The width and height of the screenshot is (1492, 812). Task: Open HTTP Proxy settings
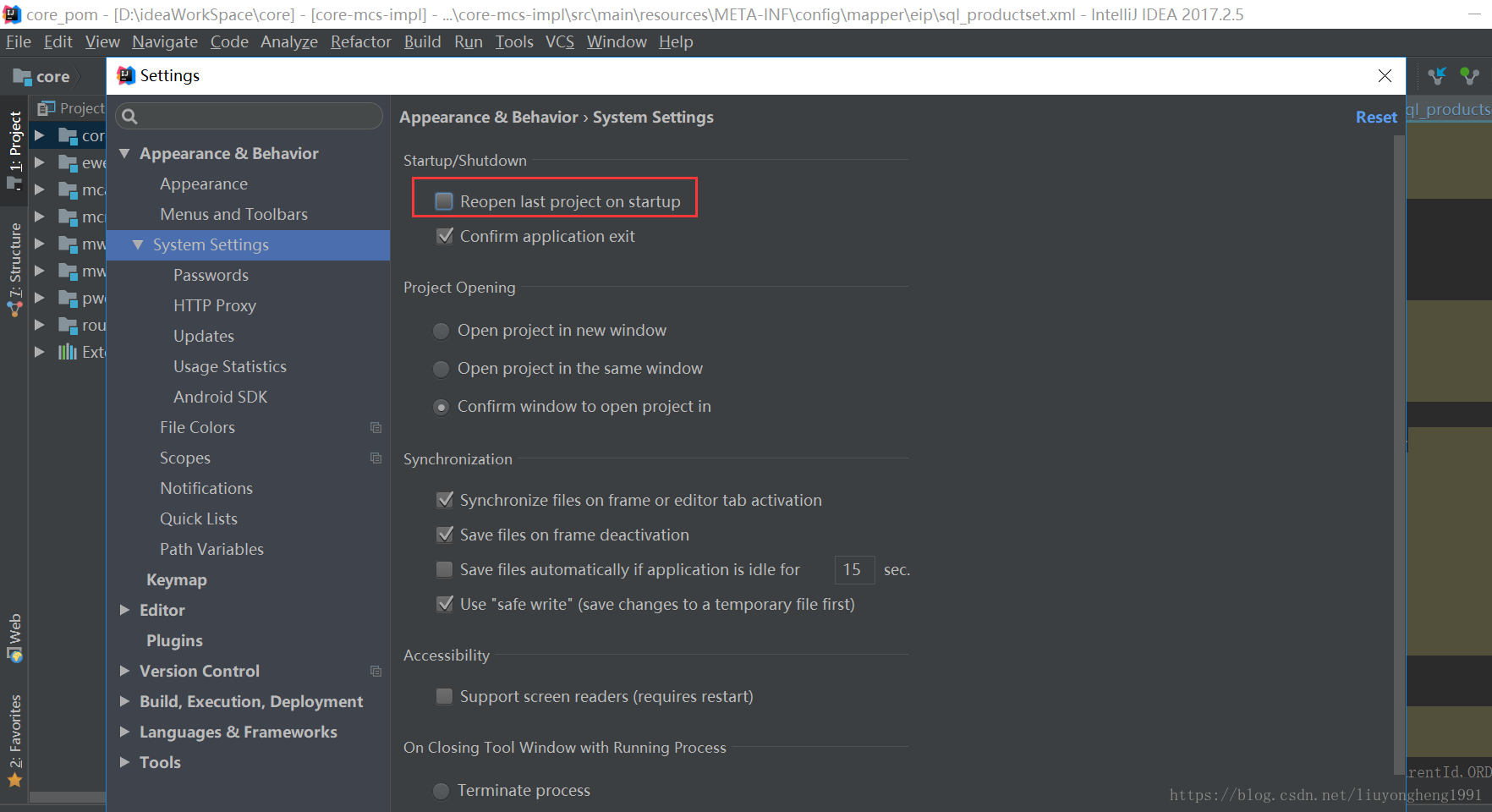[x=215, y=305]
